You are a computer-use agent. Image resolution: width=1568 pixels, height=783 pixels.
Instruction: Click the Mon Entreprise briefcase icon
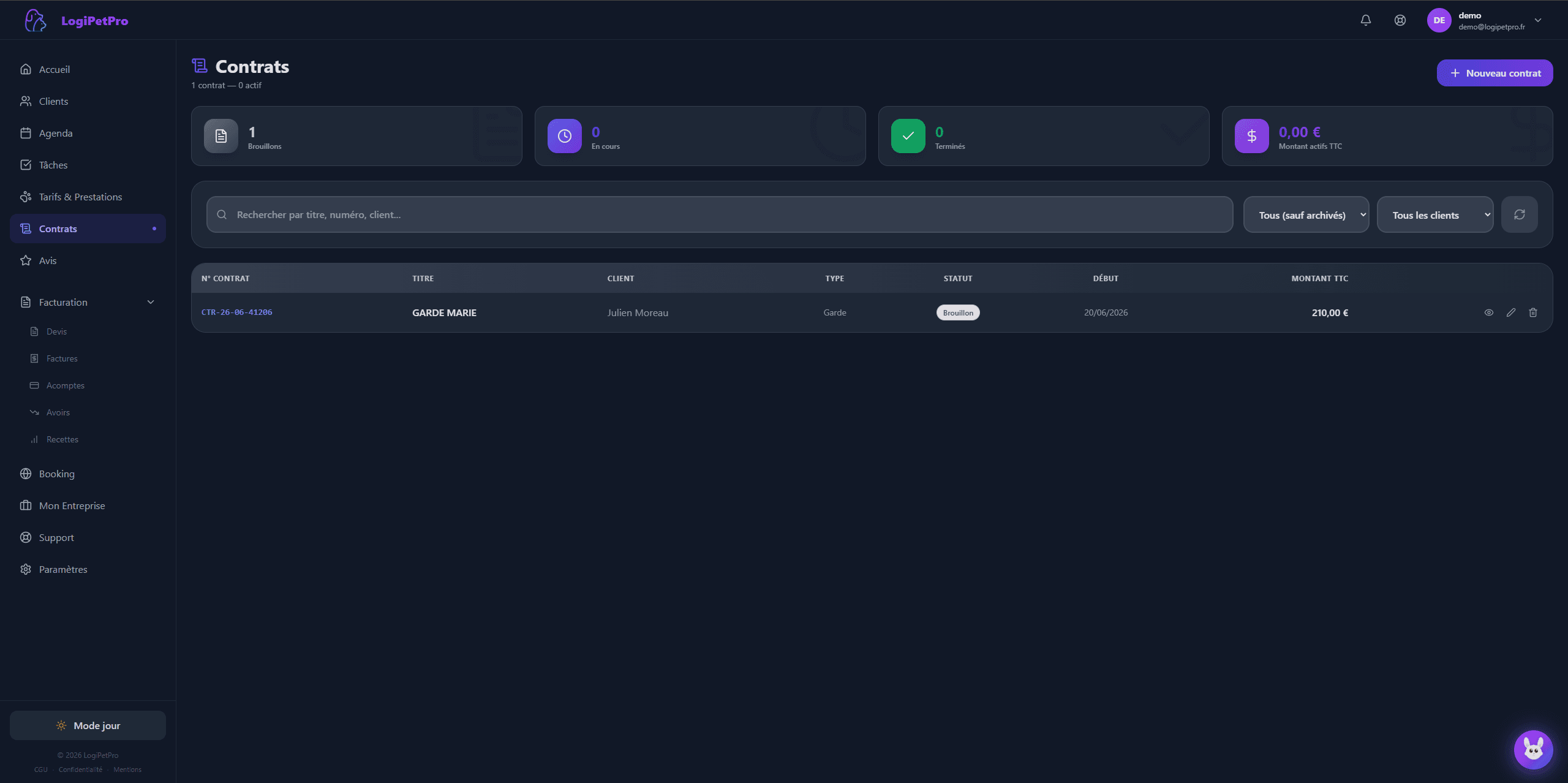click(26, 505)
